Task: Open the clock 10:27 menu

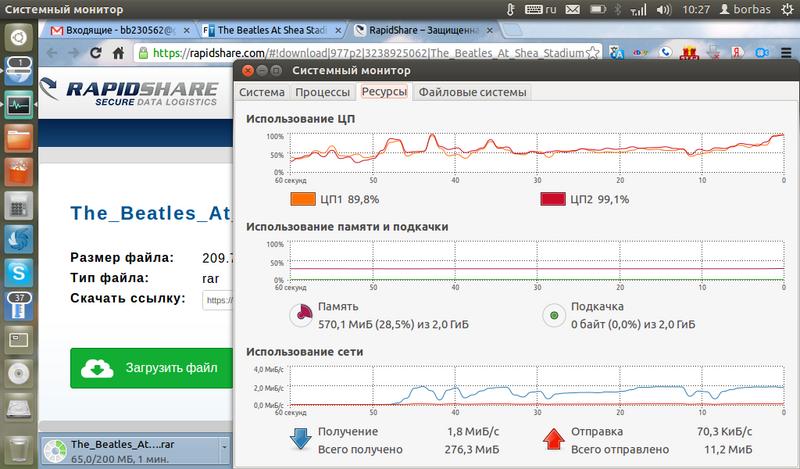Action: click(696, 9)
